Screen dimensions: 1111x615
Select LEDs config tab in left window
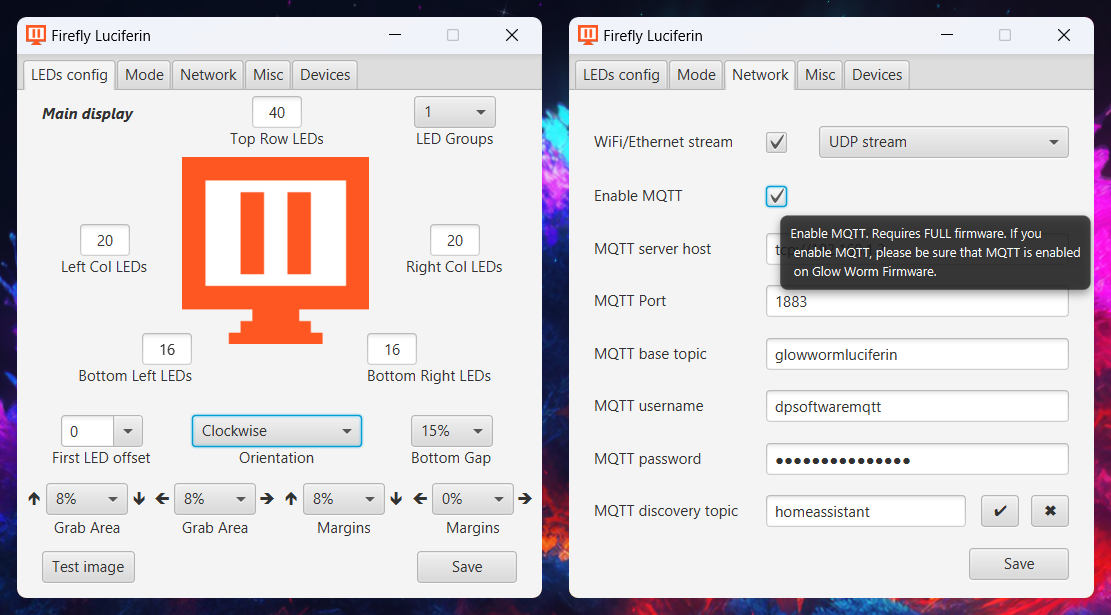pos(69,75)
